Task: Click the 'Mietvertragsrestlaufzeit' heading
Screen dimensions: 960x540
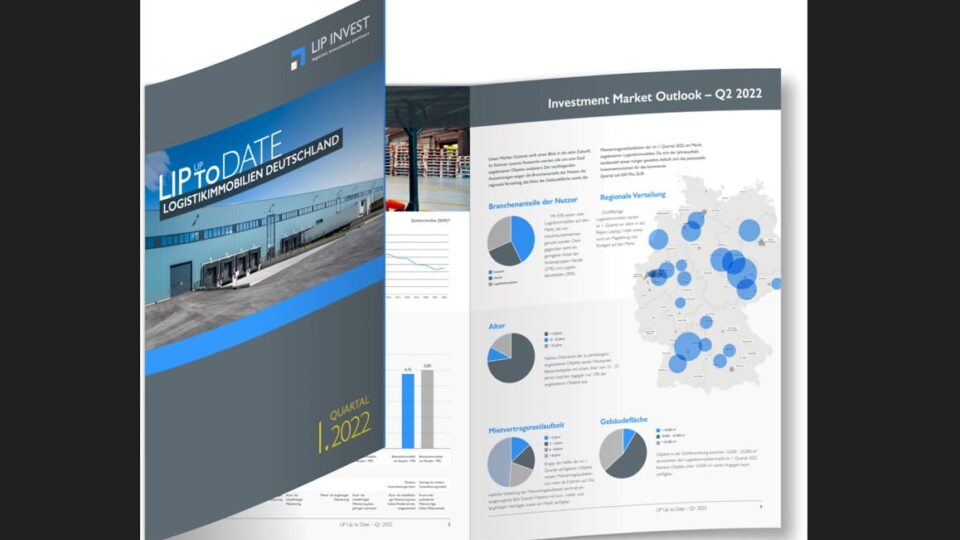Action: pos(526,425)
